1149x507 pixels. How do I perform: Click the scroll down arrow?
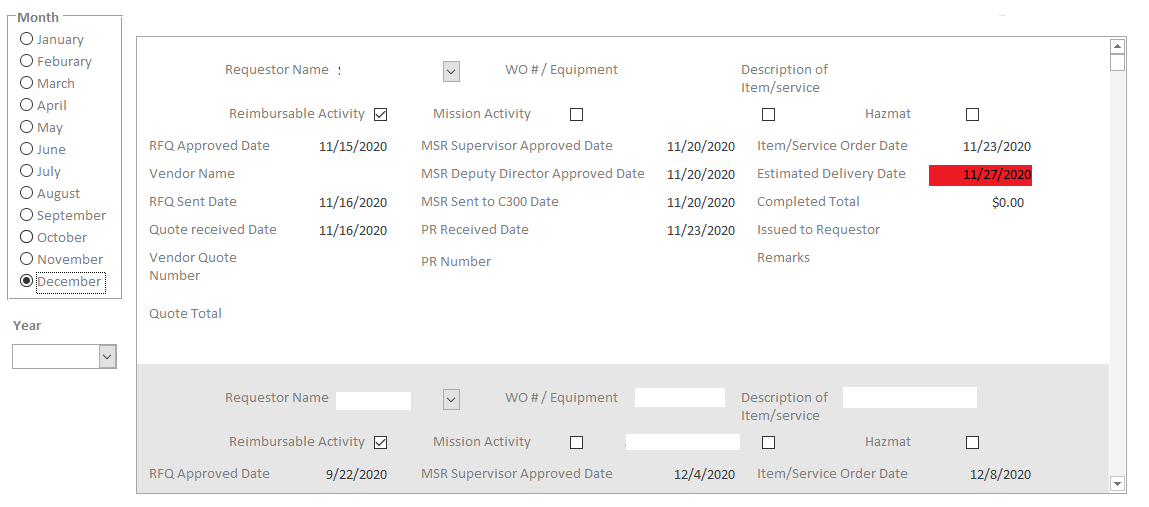click(x=1117, y=484)
